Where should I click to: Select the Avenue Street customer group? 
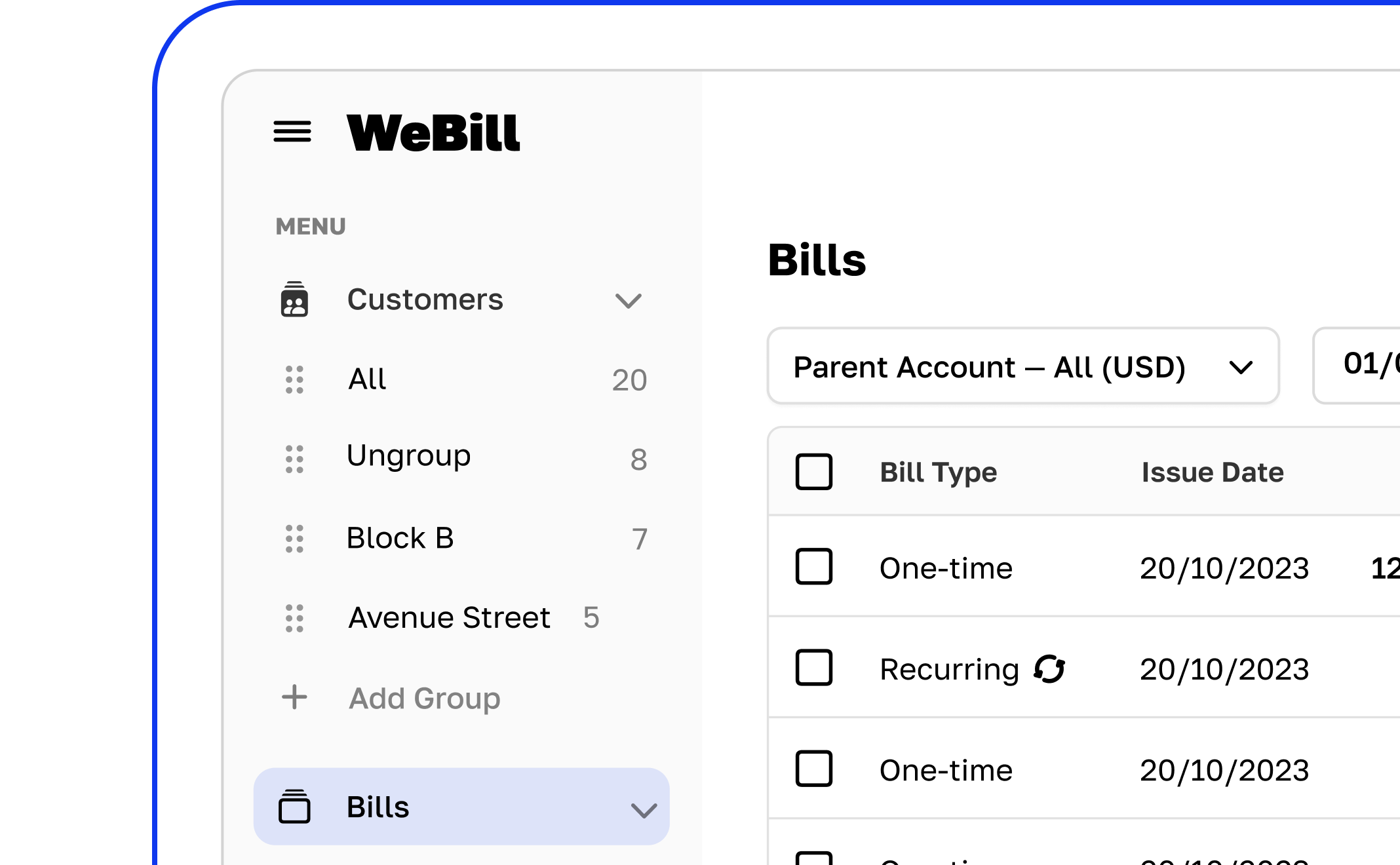[448, 617]
